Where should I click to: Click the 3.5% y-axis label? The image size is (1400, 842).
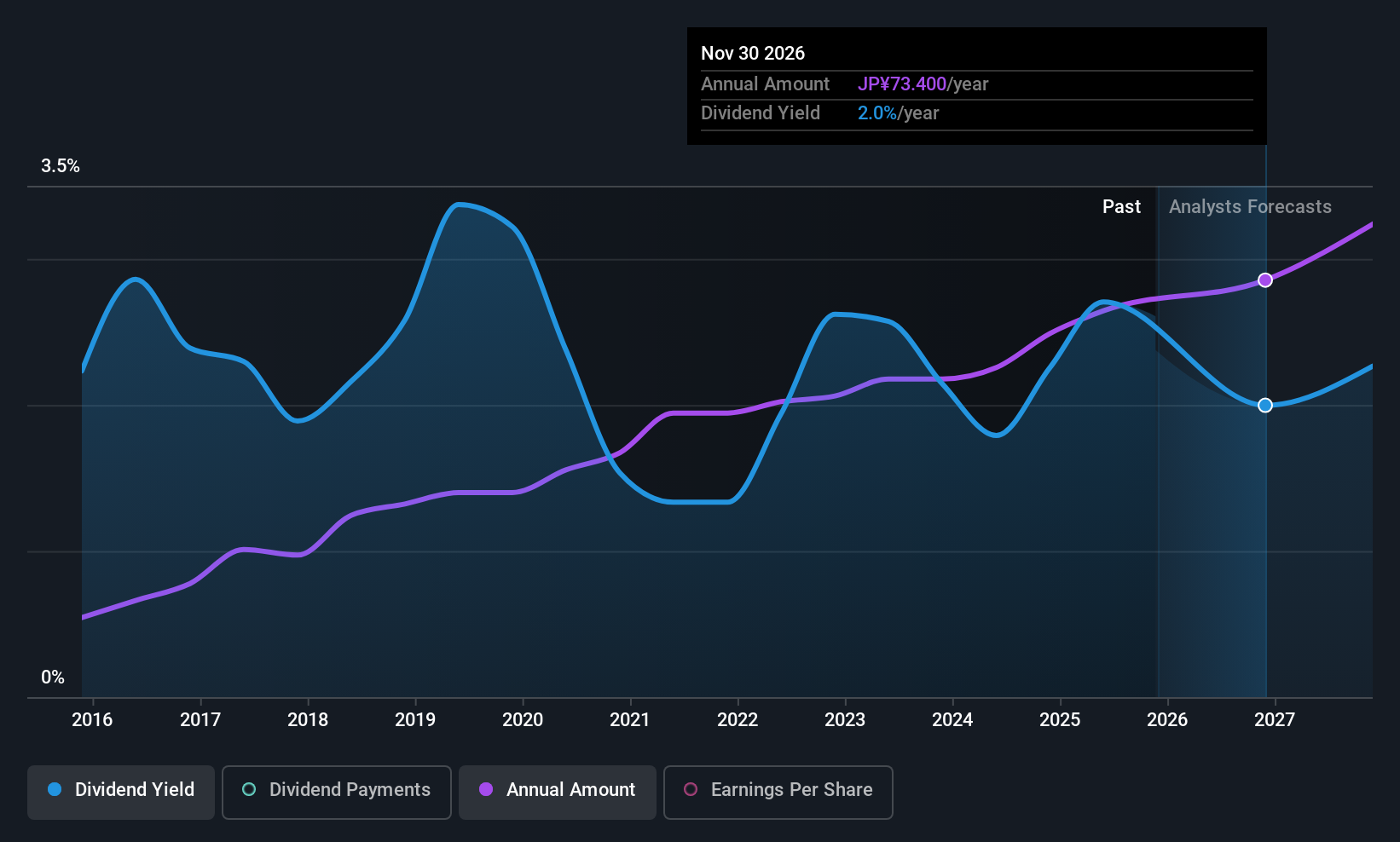61,166
